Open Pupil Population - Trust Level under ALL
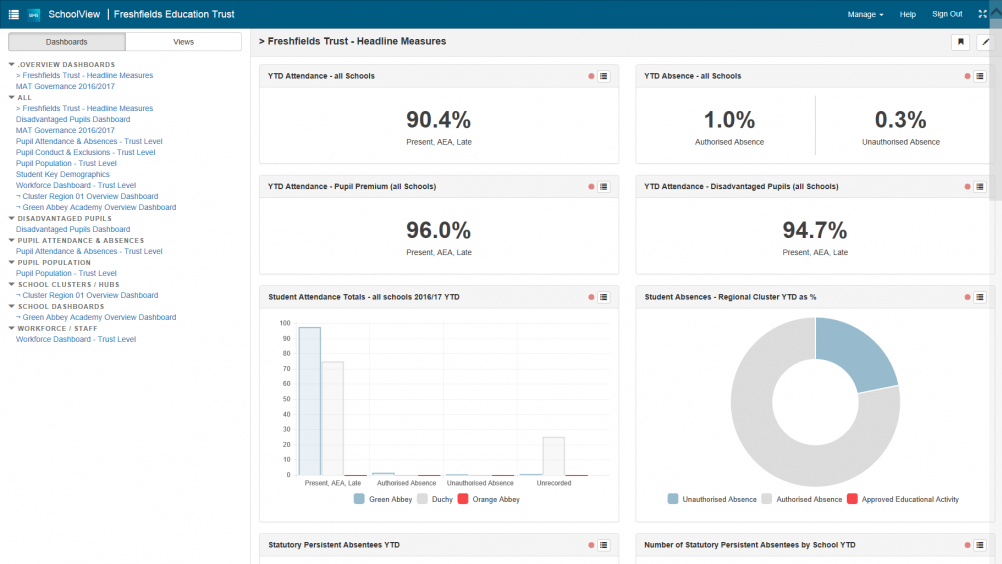The width and height of the screenshot is (1002, 564). (66, 164)
